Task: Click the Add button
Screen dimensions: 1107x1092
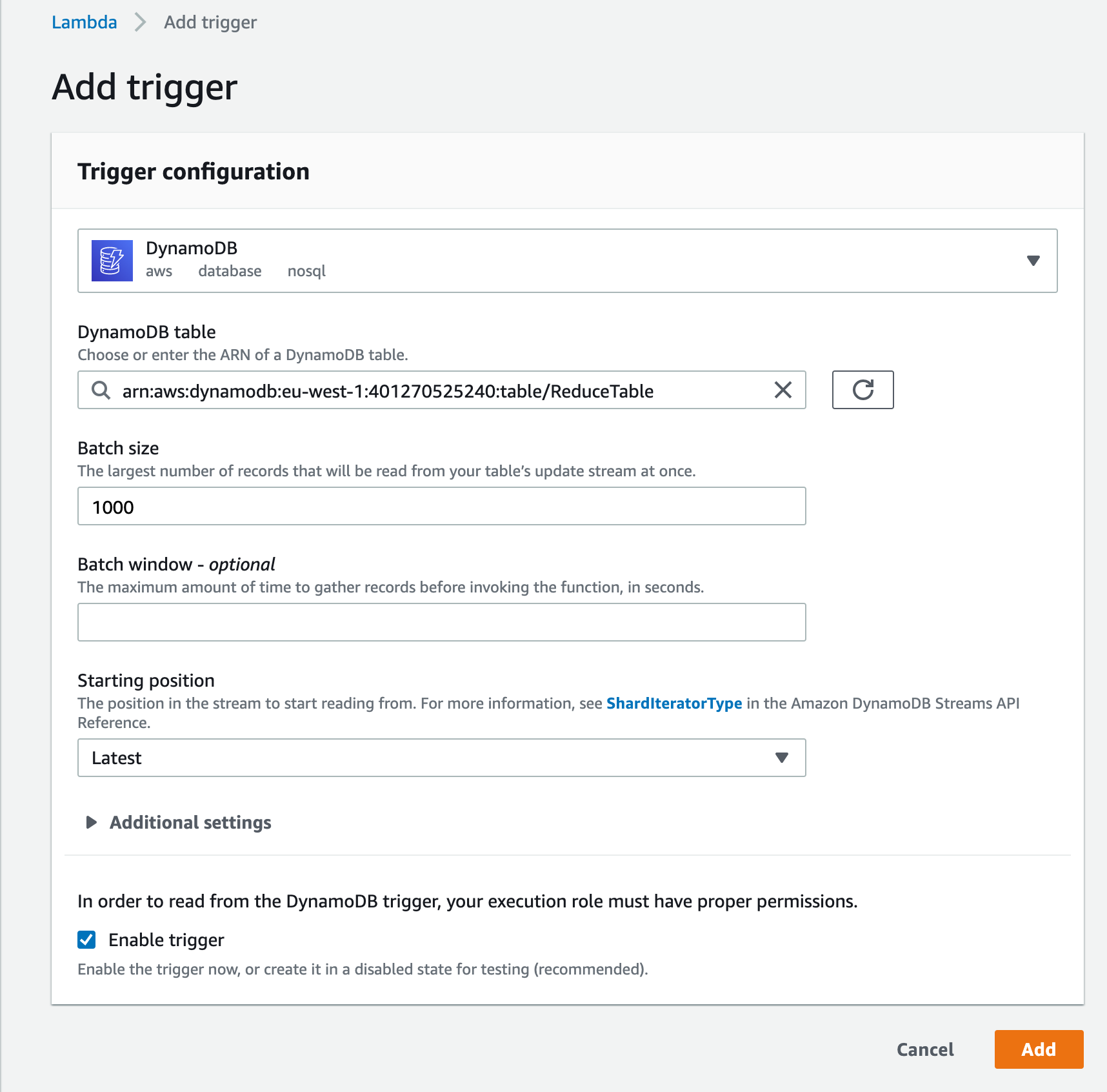Action: [x=1039, y=1049]
